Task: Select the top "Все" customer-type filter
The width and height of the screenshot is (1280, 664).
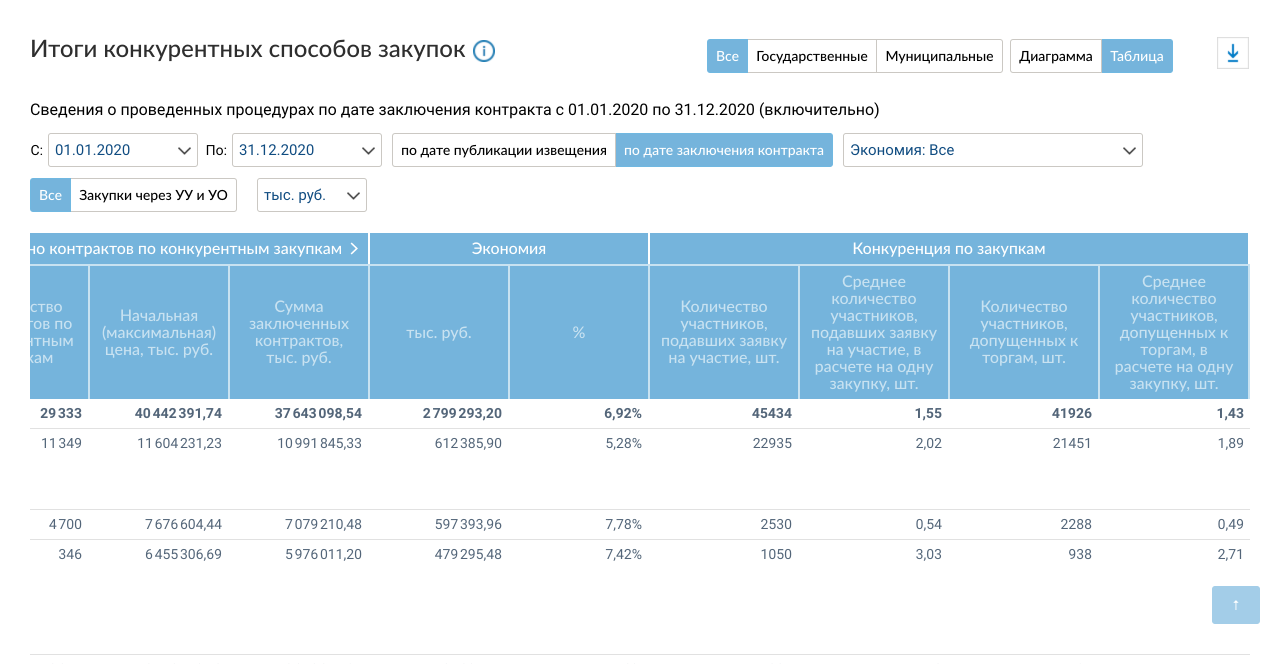Action: [x=727, y=56]
